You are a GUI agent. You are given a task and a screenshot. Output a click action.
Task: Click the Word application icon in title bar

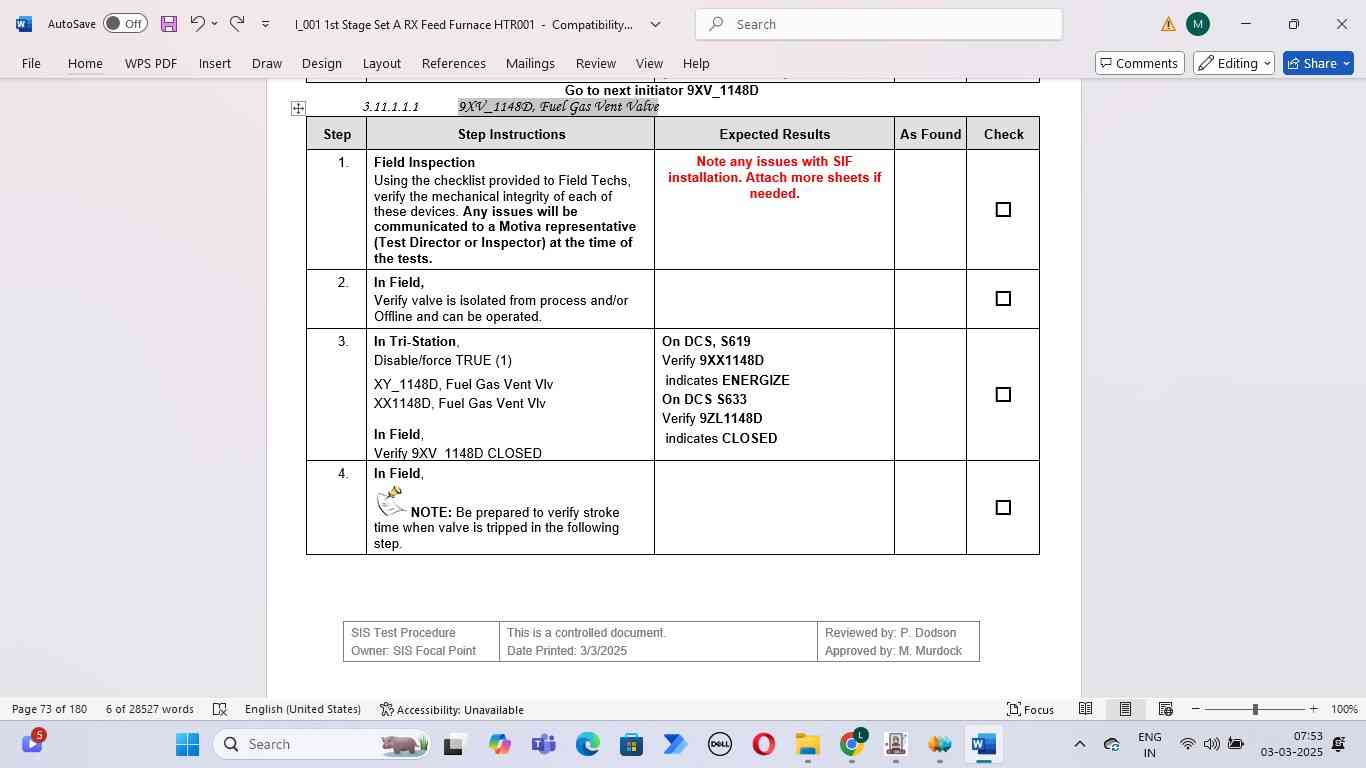click(x=24, y=24)
